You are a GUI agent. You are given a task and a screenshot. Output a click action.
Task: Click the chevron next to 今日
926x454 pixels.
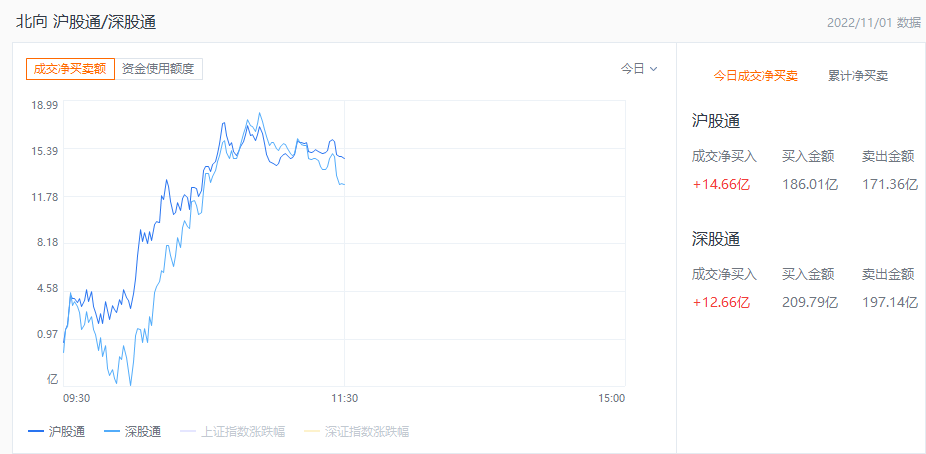tap(654, 69)
